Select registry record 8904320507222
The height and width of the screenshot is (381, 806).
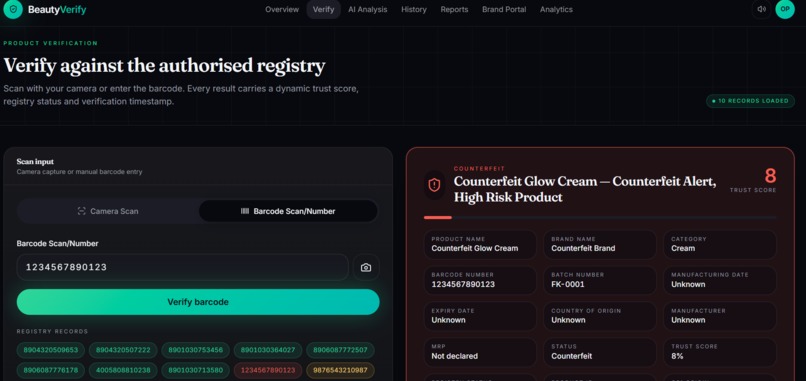123,350
